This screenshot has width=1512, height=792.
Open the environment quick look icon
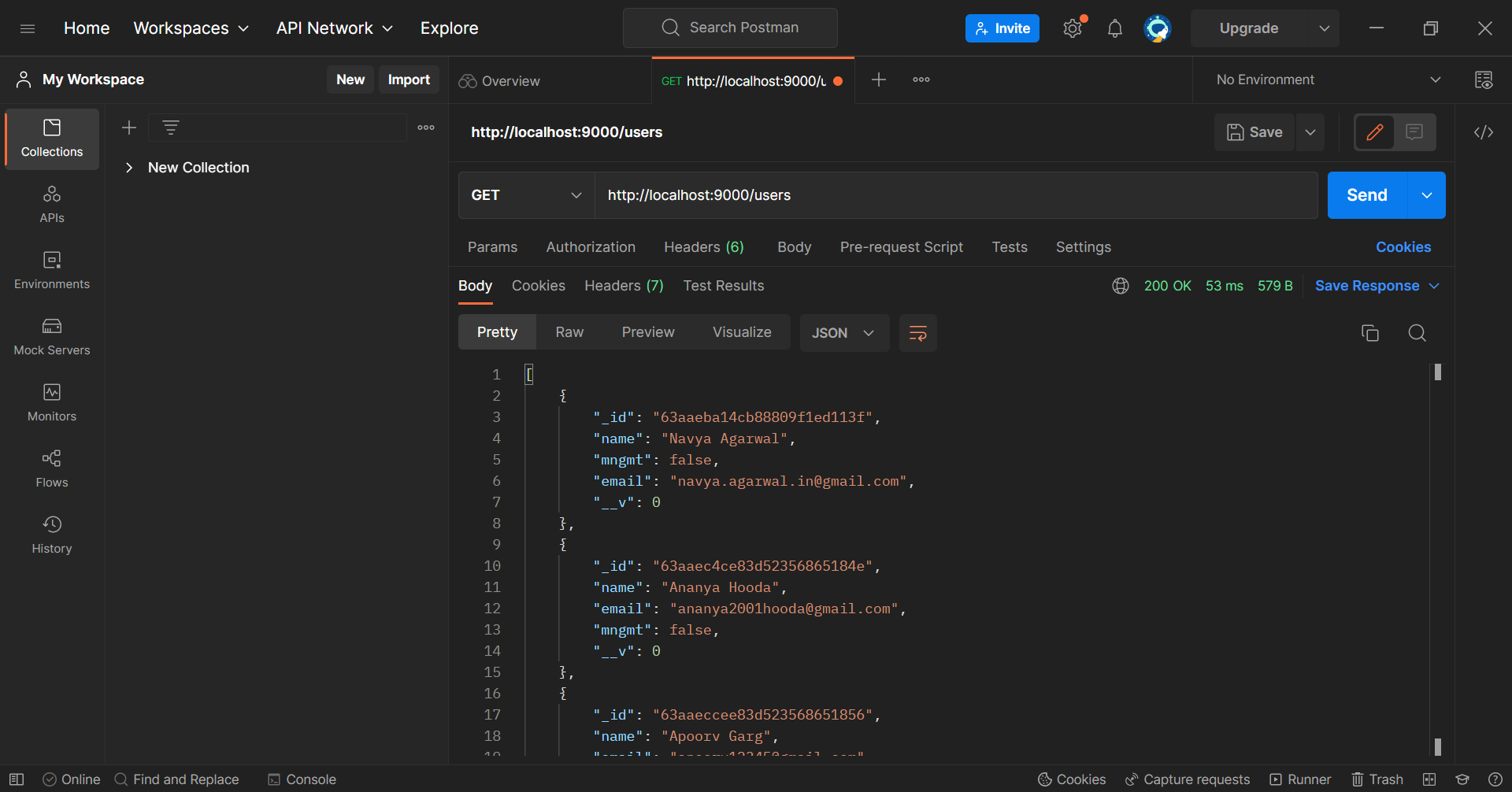click(x=1484, y=80)
